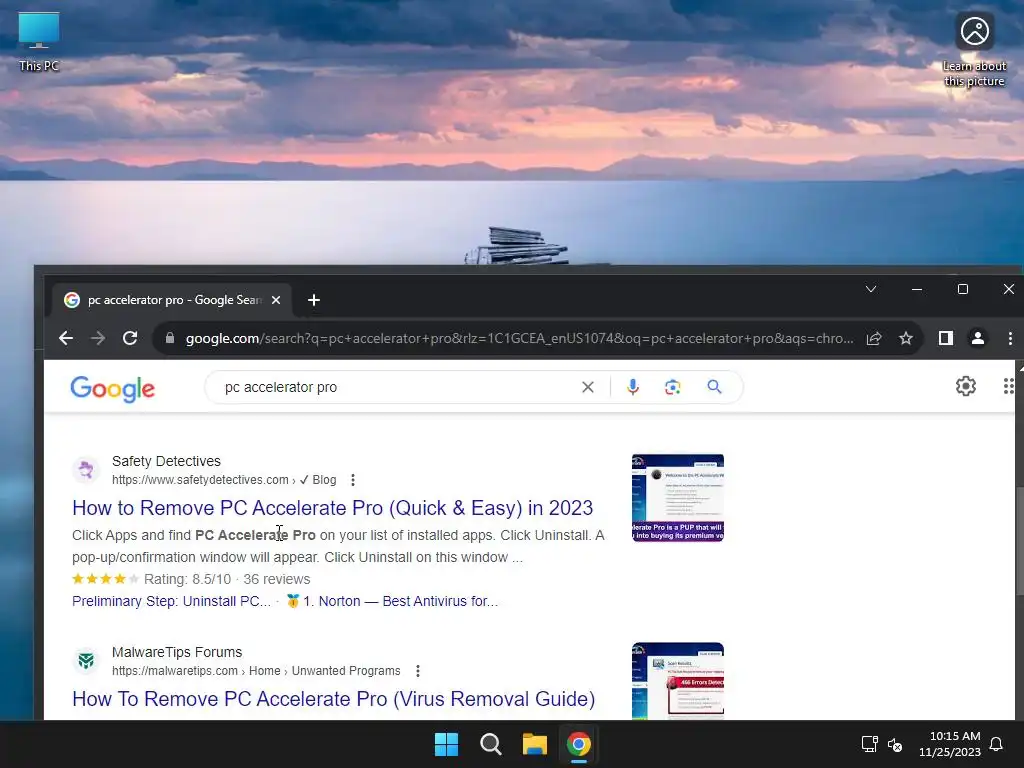Open the MalwareTips result thumbnail
Screen dimensions: 1024x768
click(678, 681)
